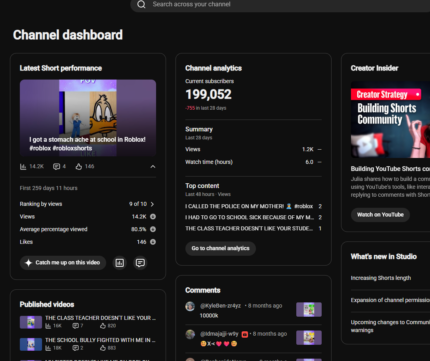Open I HAD TO GO TO SCHOOL SICK video
This screenshot has width=430, height=361.
click(249, 217)
